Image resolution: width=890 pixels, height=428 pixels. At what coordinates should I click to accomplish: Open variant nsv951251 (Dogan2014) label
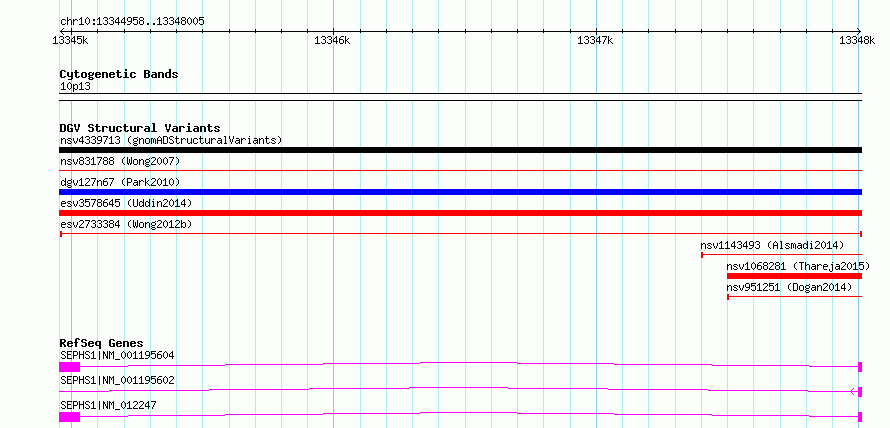(789, 288)
